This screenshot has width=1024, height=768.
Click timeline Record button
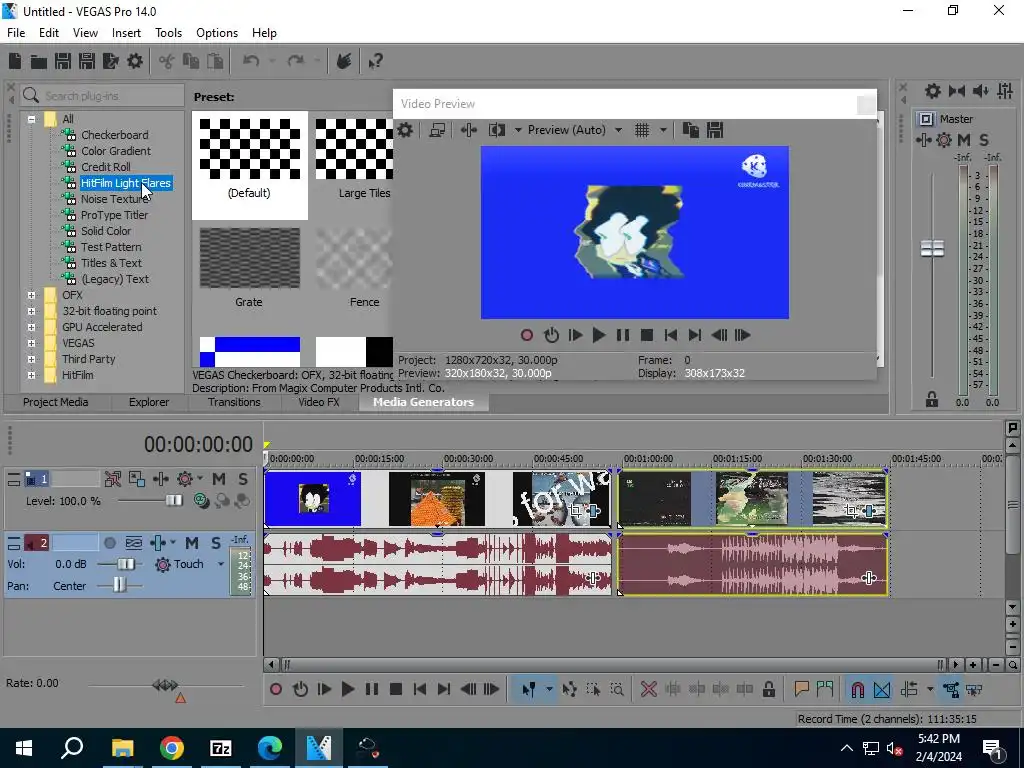pyautogui.click(x=276, y=690)
